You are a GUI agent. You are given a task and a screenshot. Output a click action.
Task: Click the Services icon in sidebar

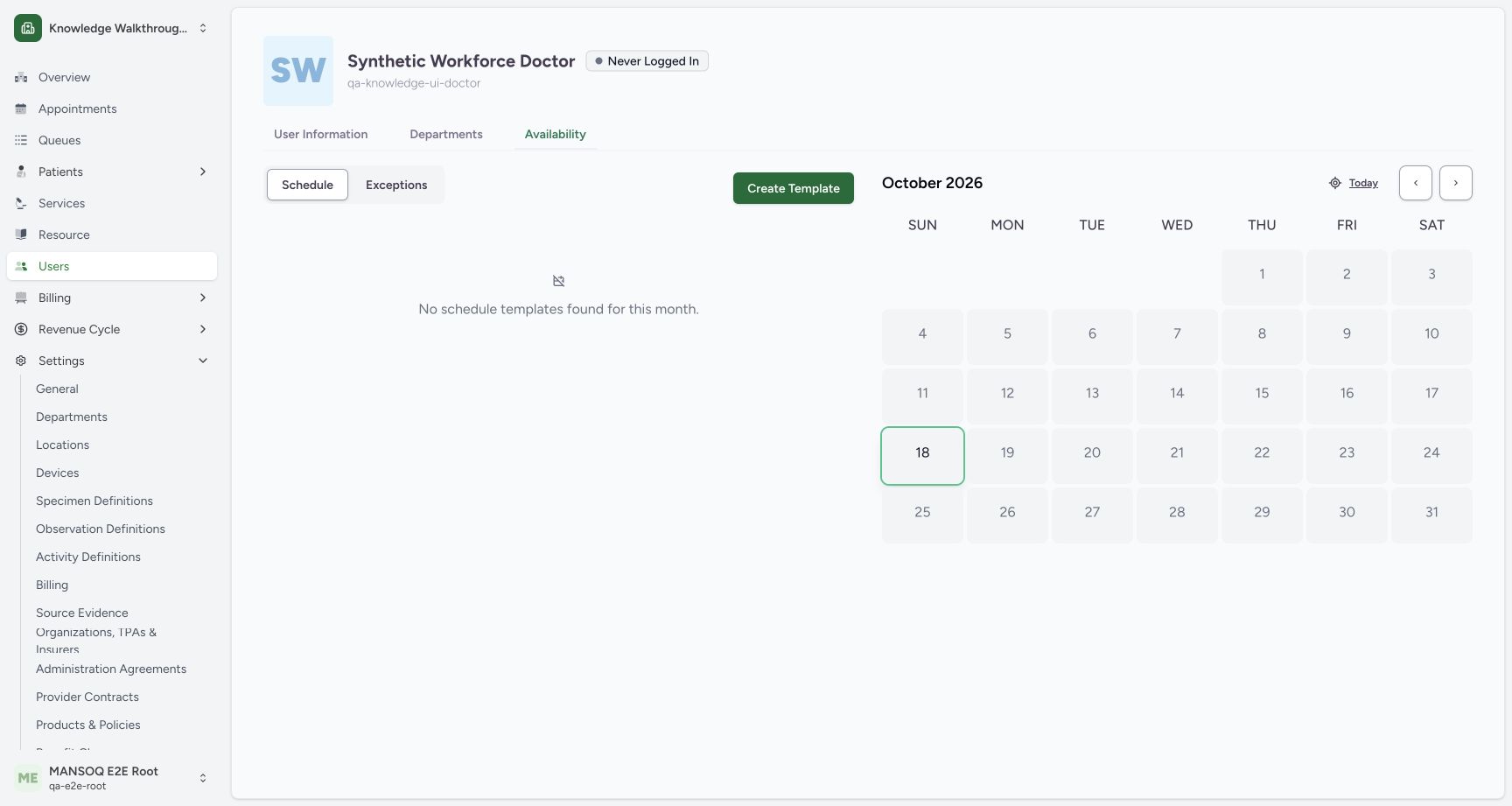[x=21, y=203]
